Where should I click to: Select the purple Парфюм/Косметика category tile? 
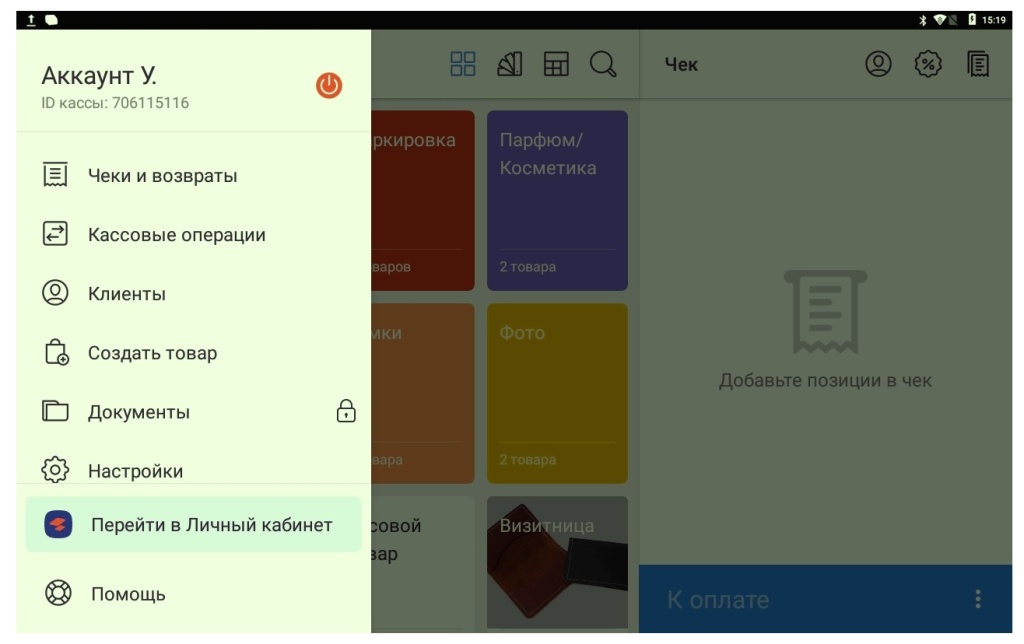click(x=557, y=200)
